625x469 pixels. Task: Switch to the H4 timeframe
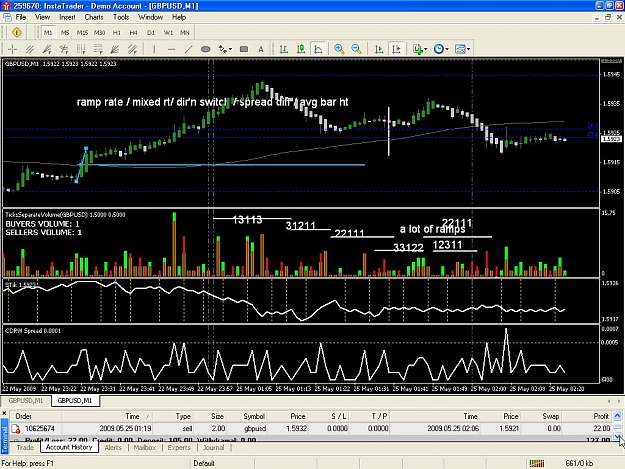pos(134,33)
